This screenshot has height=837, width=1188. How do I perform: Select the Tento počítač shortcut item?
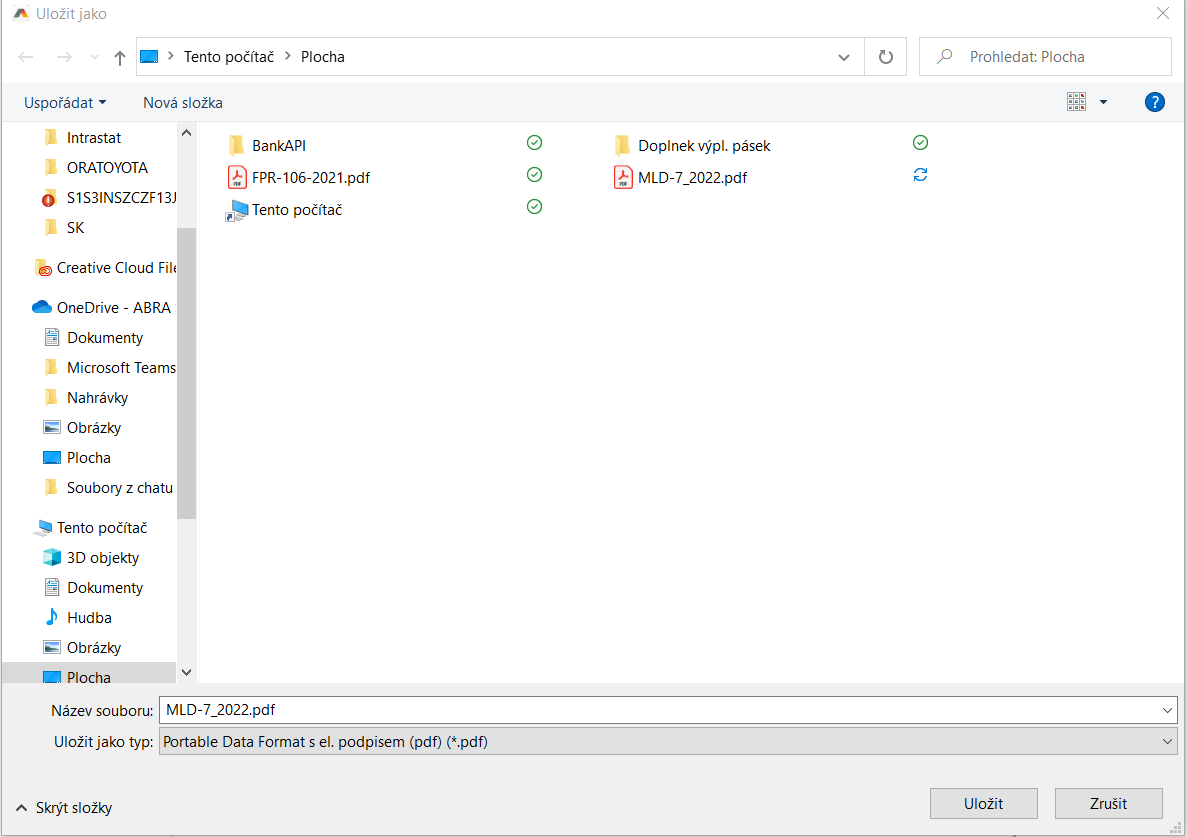(x=296, y=210)
